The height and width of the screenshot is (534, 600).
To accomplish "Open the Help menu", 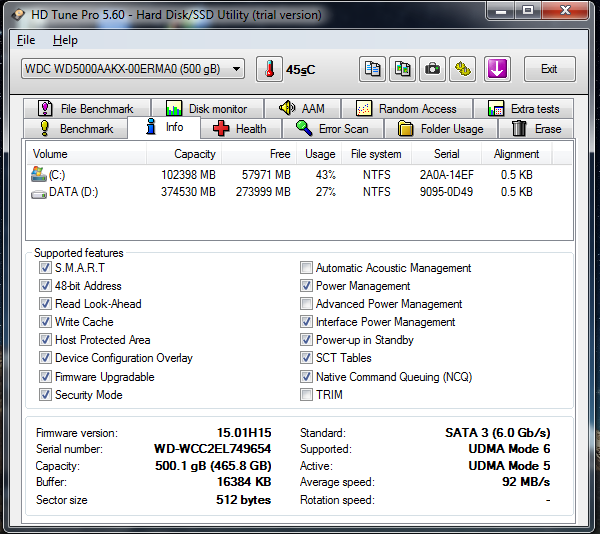I will pos(65,40).
